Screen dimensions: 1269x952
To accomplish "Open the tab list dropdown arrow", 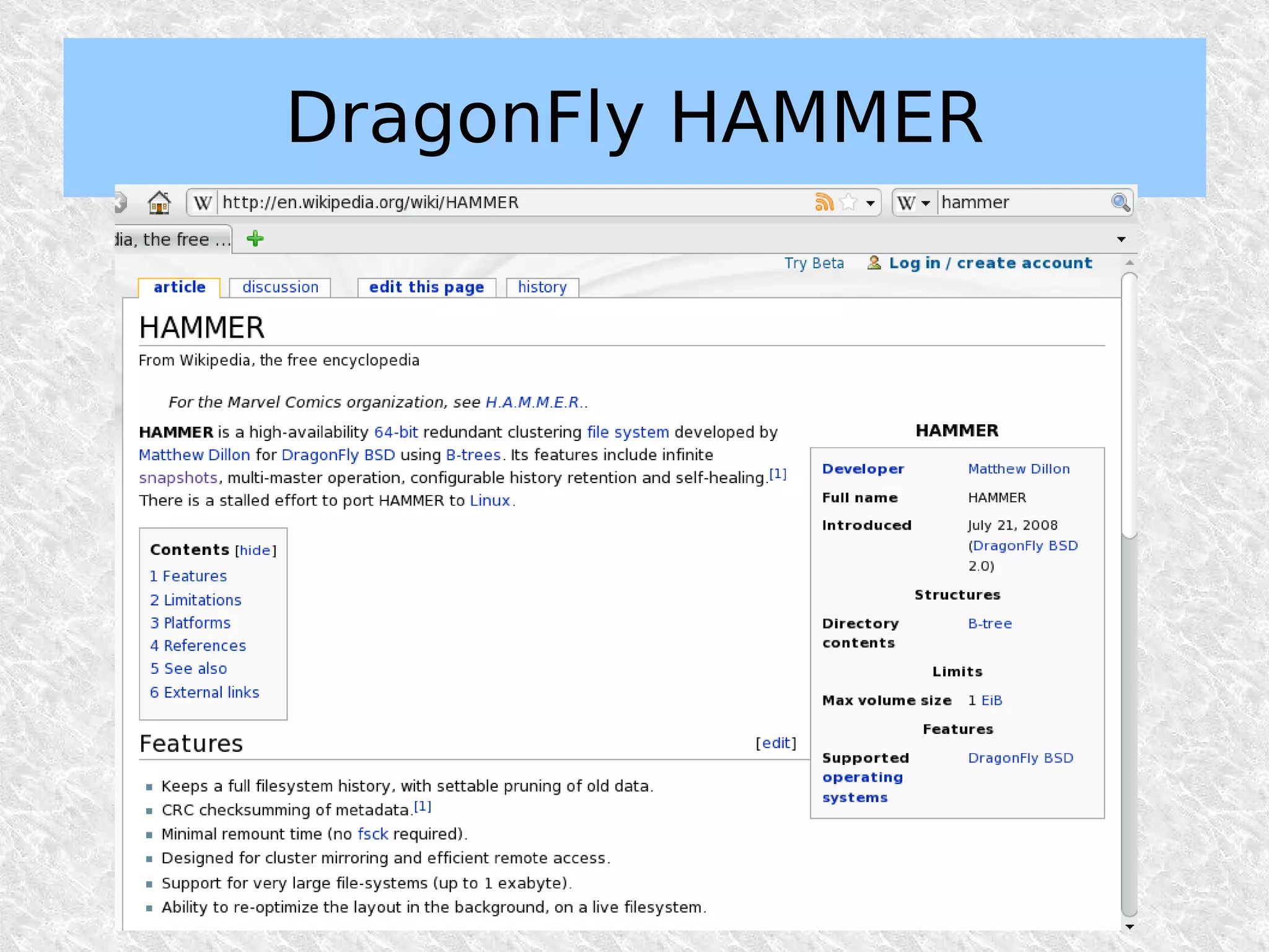I will coord(1121,239).
